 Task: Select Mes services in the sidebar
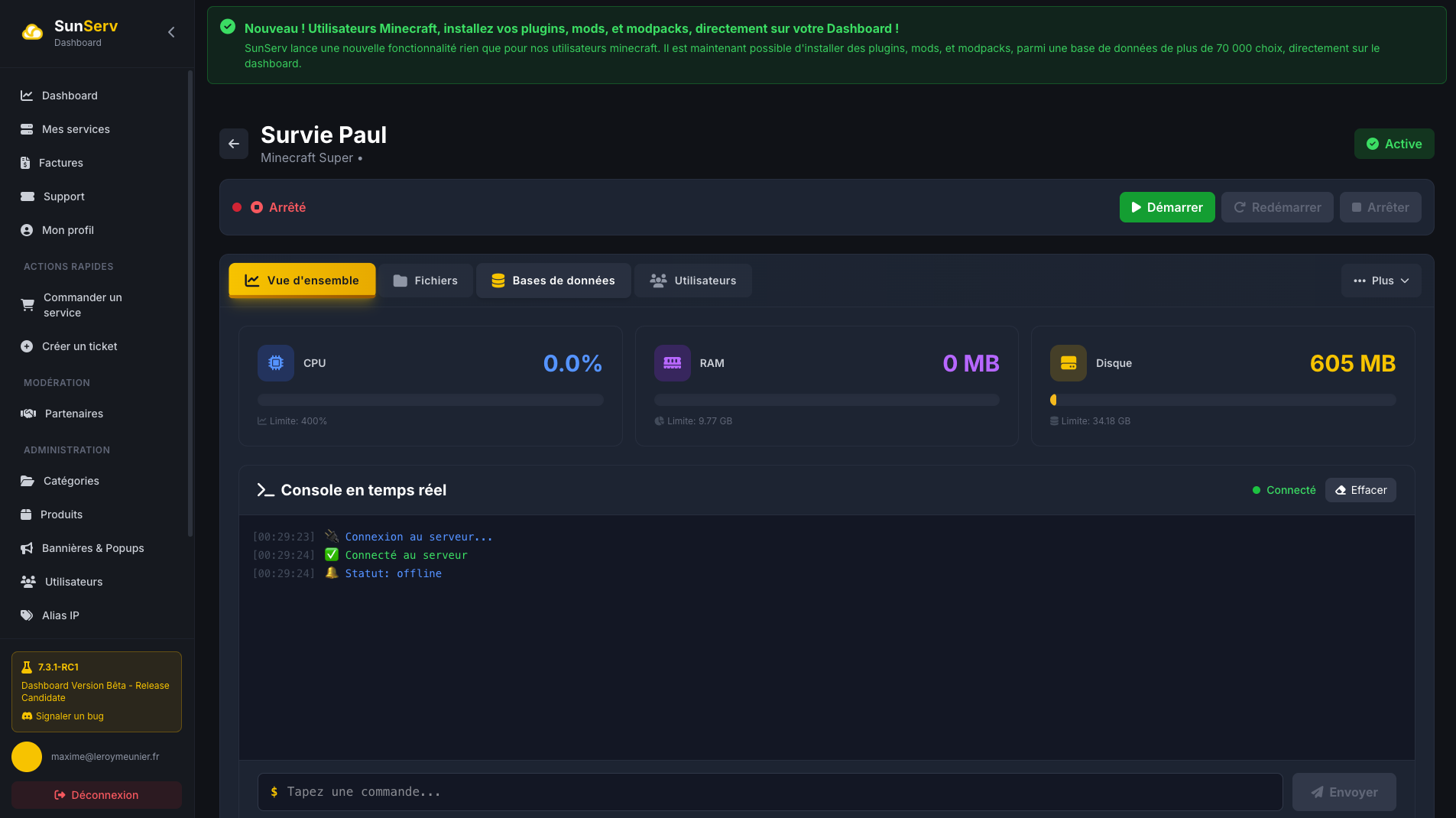[76, 129]
